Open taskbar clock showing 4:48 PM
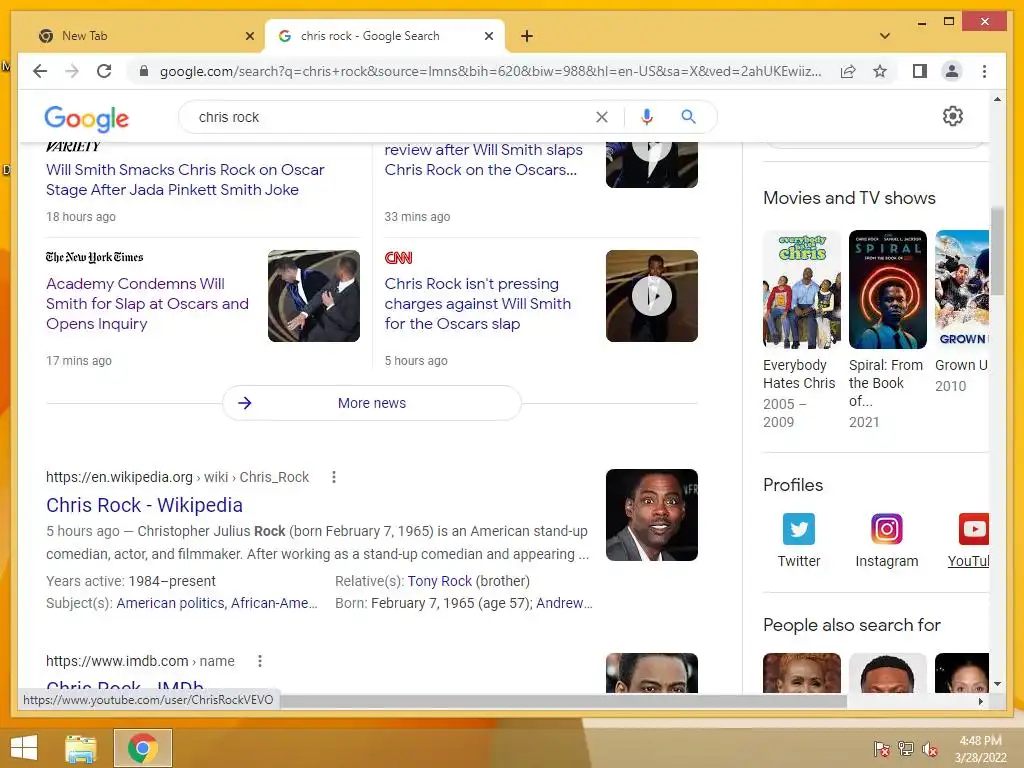The width and height of the screenshot is (1024, 768). coord(980,748)
